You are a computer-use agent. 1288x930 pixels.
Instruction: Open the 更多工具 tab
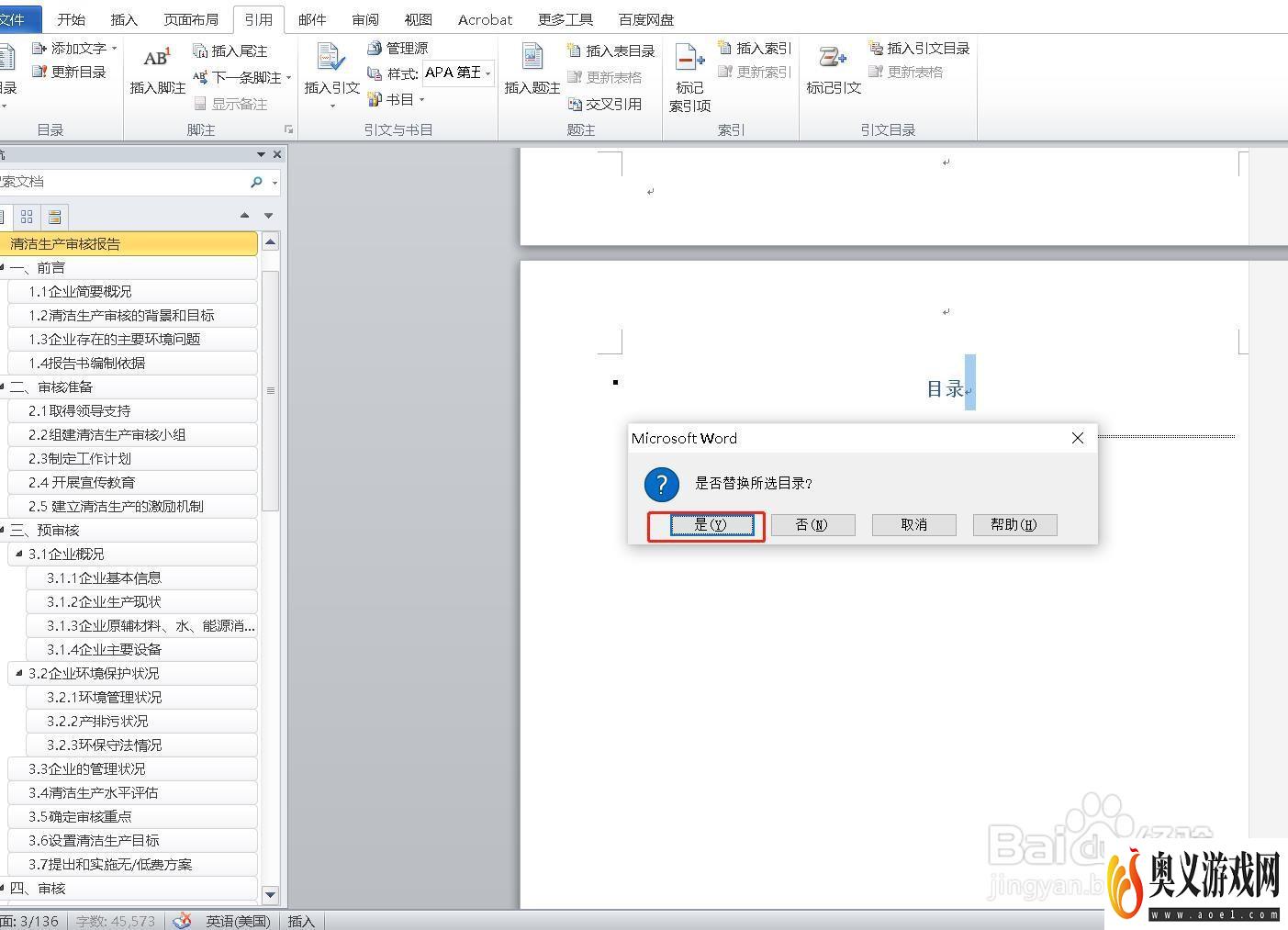tap(566, 18)
